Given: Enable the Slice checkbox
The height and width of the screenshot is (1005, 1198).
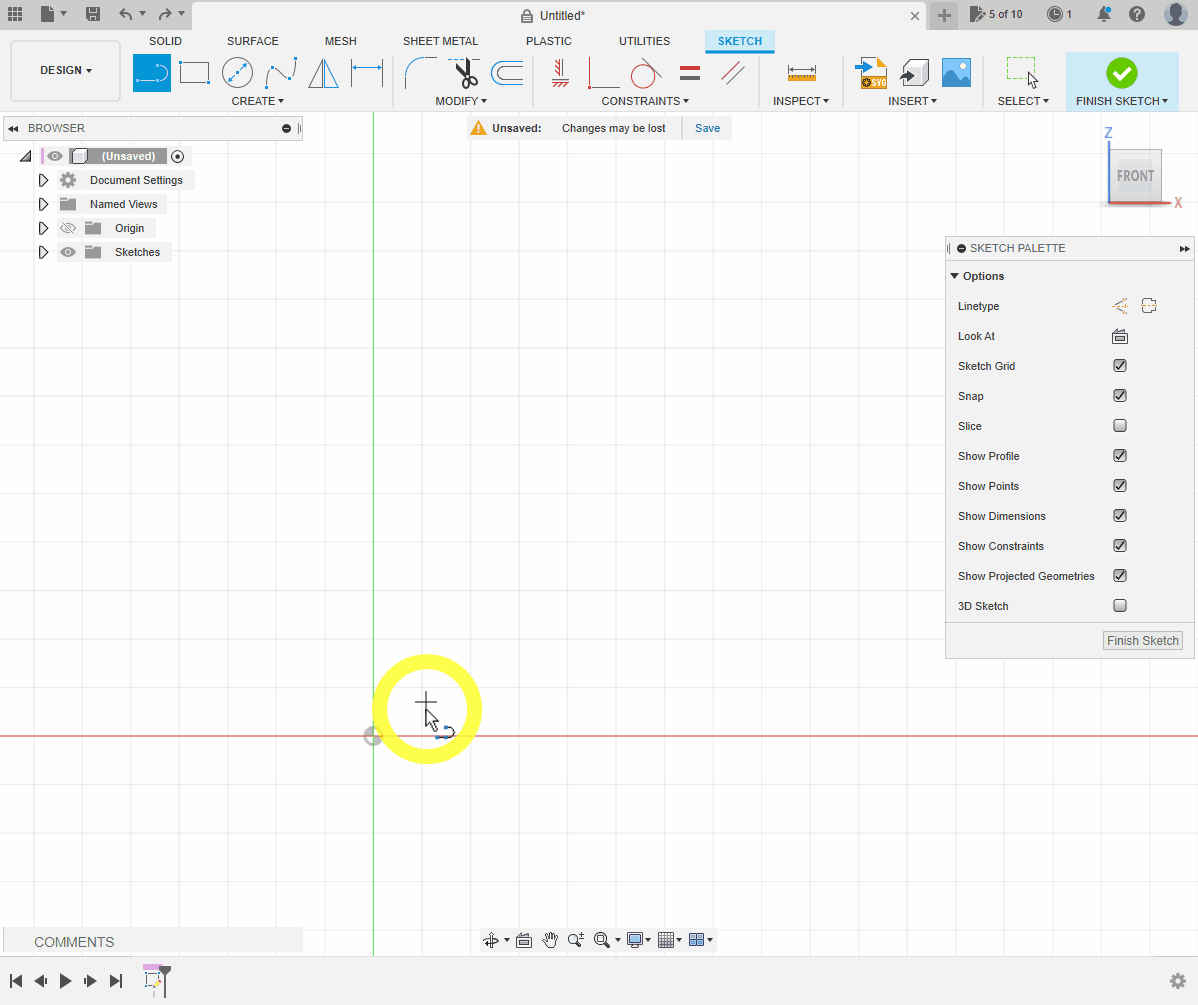Looking at the screenshot, I should tap(1120, 426).
